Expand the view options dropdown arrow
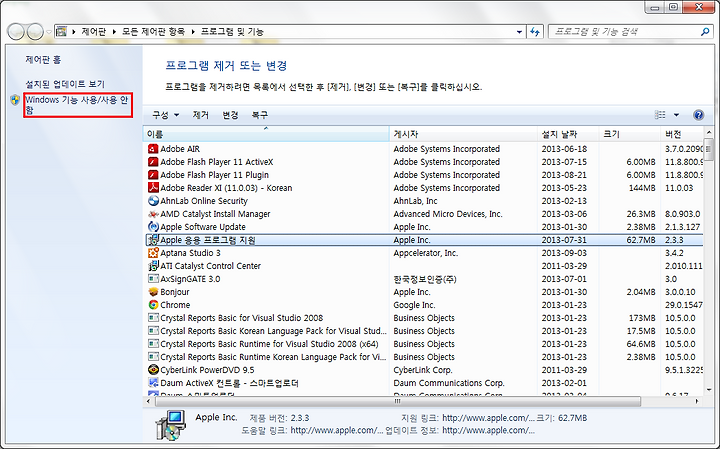This screenshot has height=449, width=720. click(676, 115)
